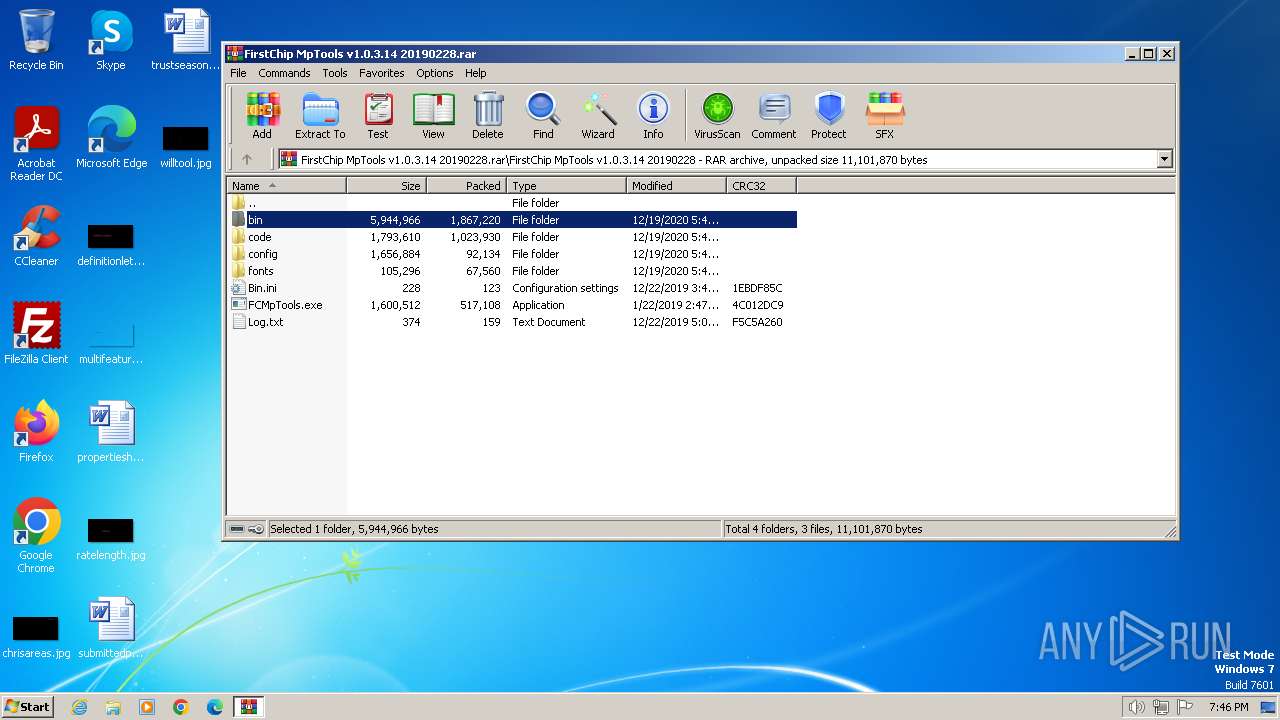Select the Bin.ini file
Image resolution: width=1280 pixels, height=720 pixels.
pos(513,288)
